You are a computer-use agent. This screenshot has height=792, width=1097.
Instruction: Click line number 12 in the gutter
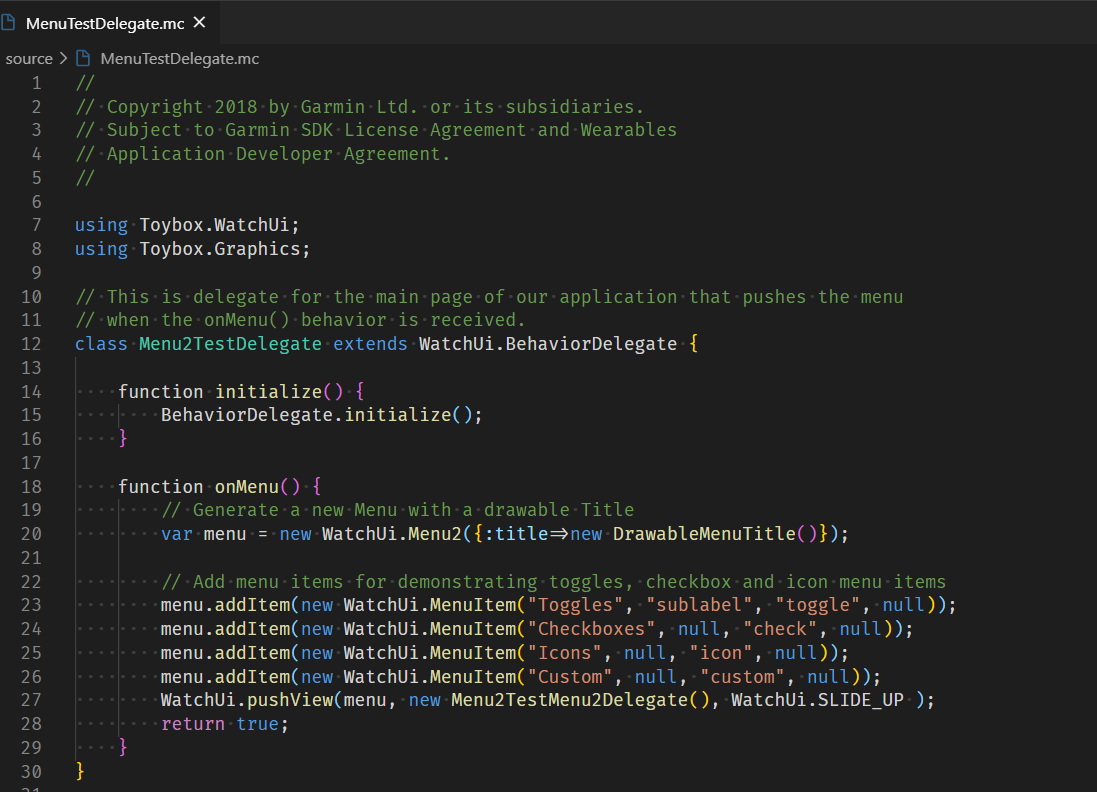pos(31,344)
